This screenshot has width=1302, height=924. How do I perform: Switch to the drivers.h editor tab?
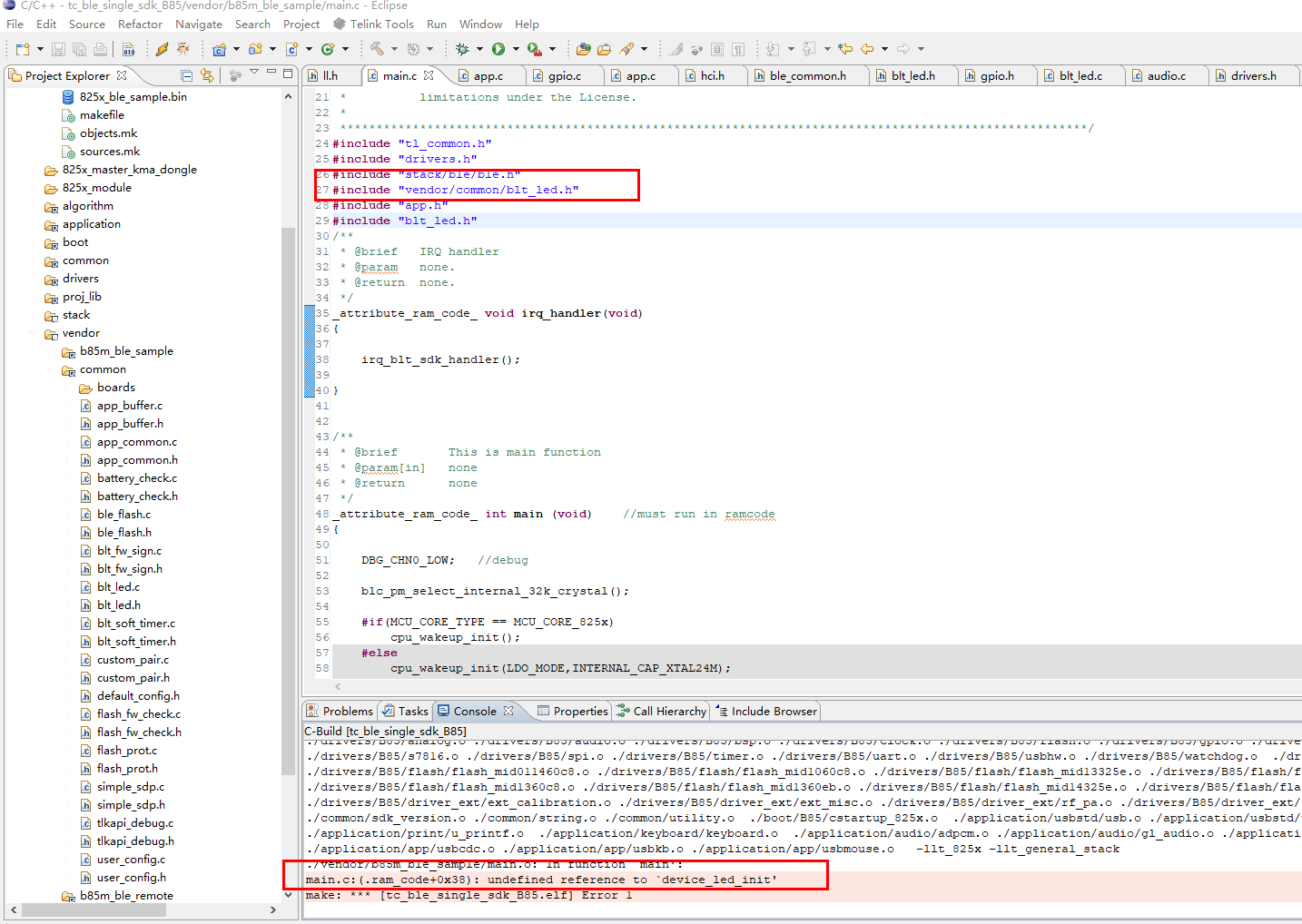[1253, 76]
